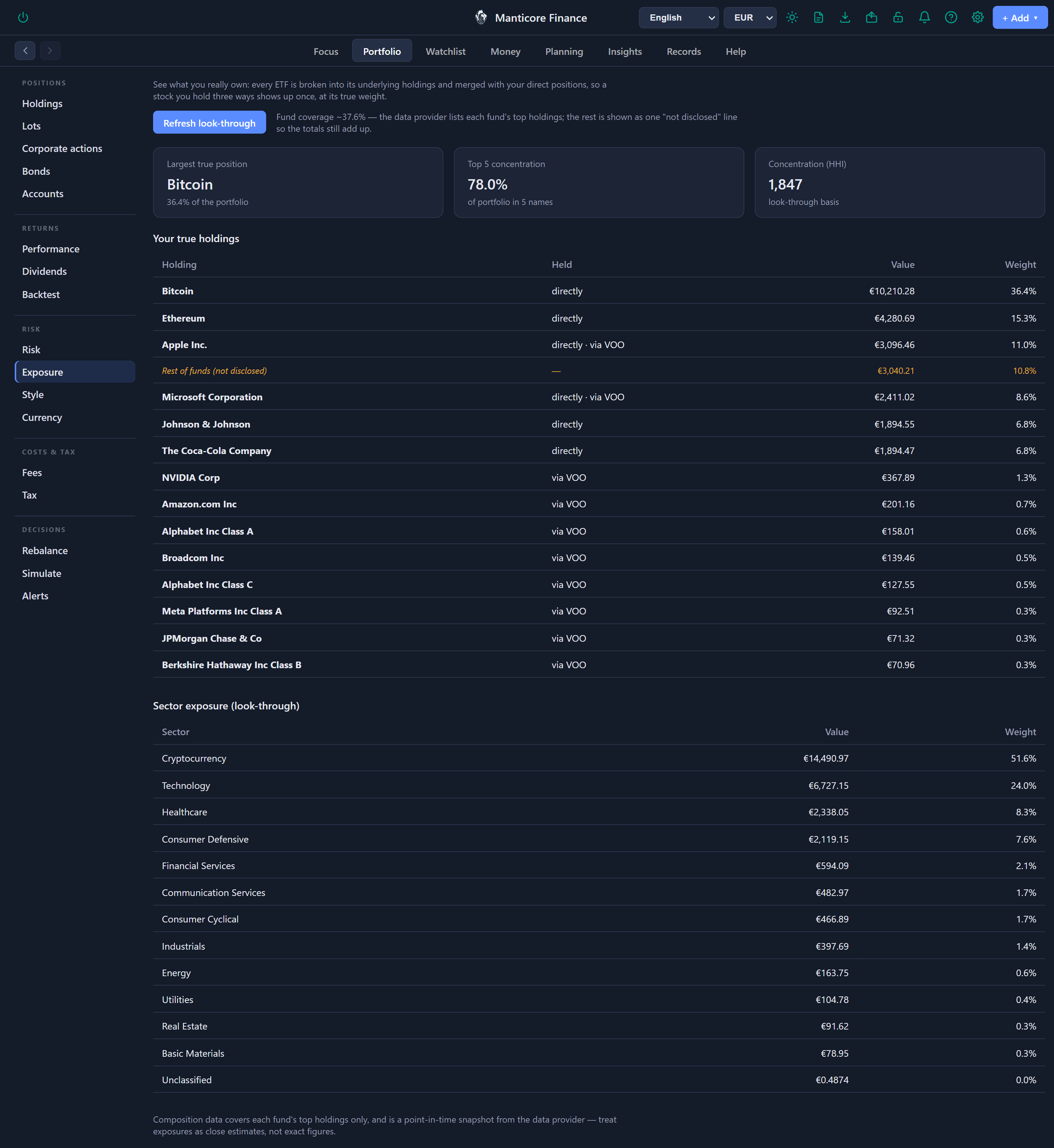Switch to the Insights tab
This screenshot has height=1148, width=1054.
coord(625,51)
